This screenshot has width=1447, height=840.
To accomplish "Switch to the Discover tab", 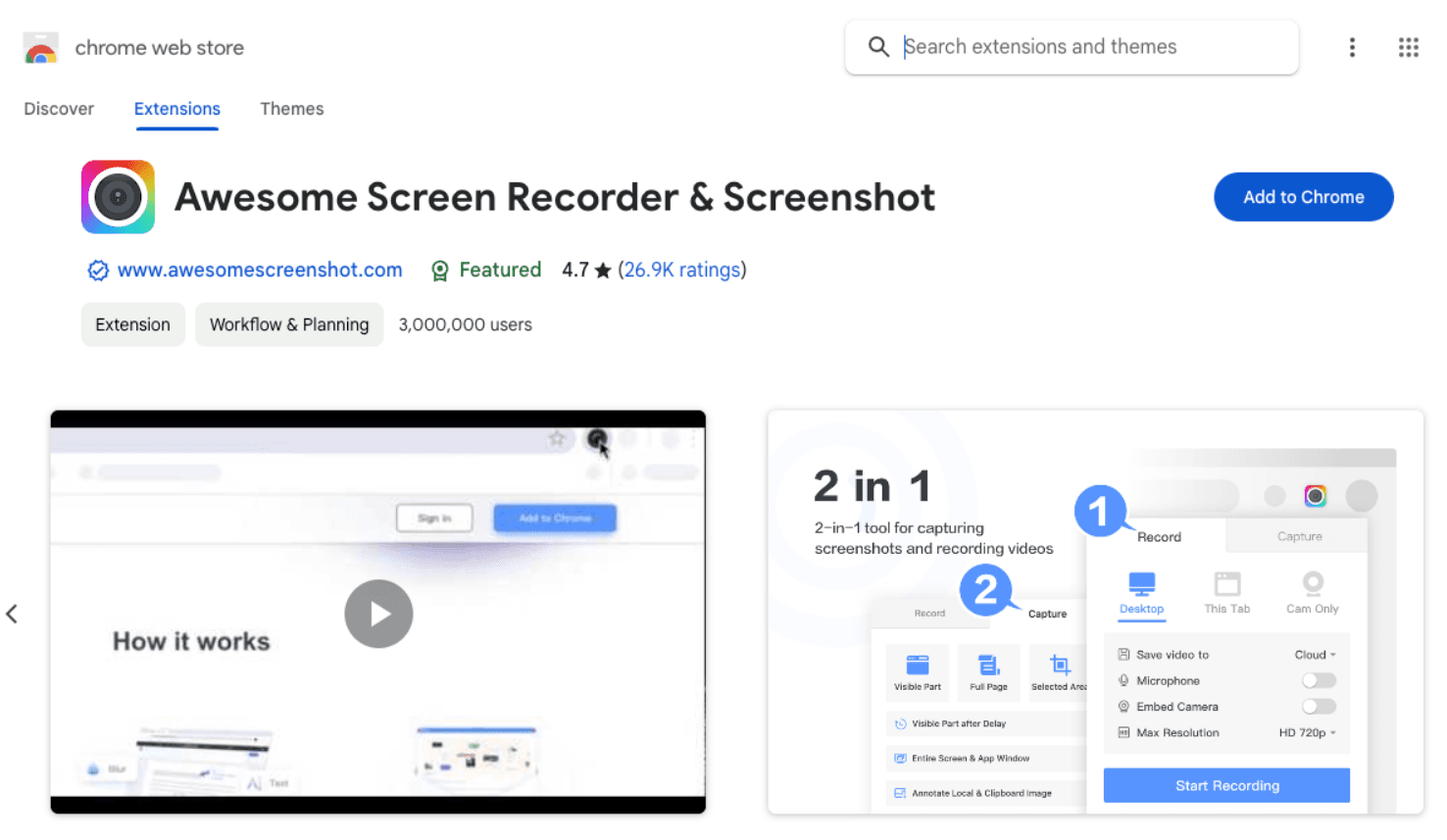I will [59, 109].
